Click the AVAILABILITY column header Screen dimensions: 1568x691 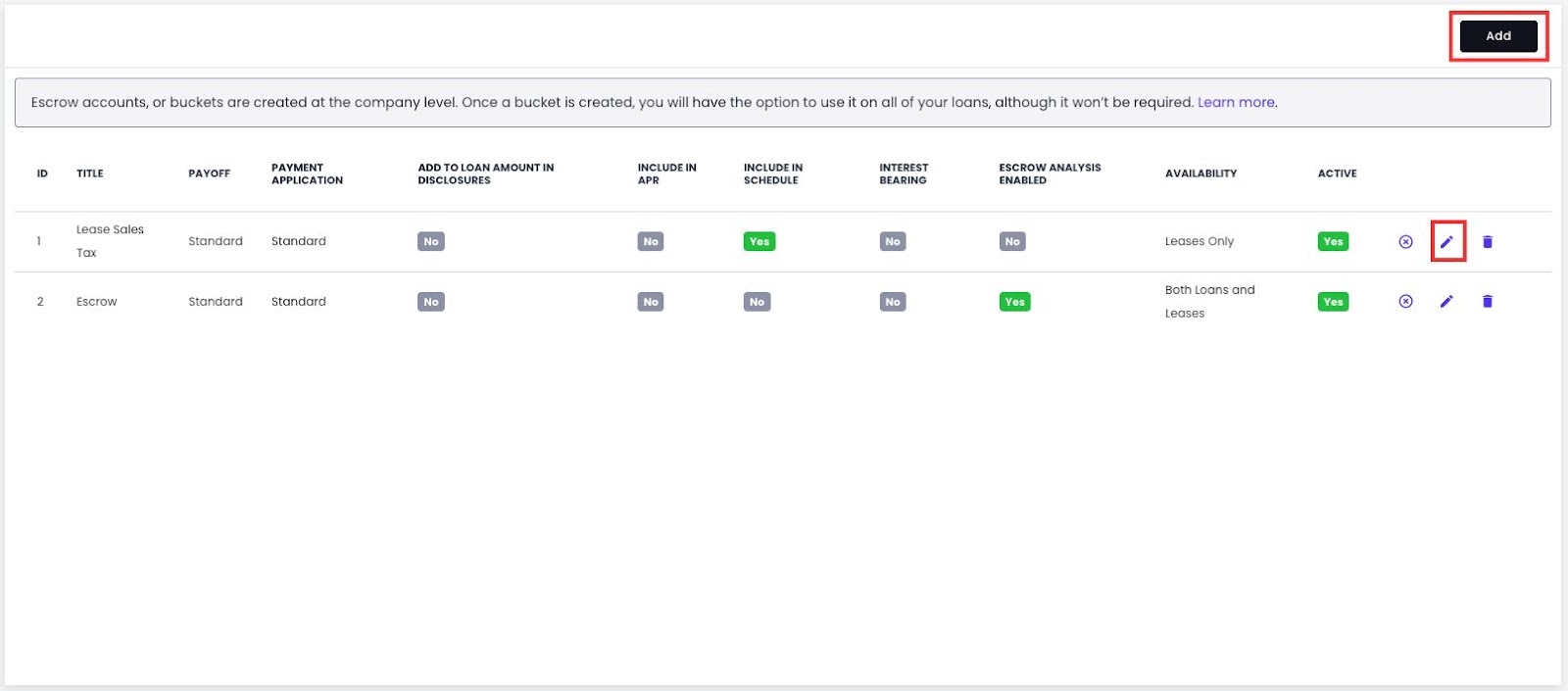point(1200,173)
